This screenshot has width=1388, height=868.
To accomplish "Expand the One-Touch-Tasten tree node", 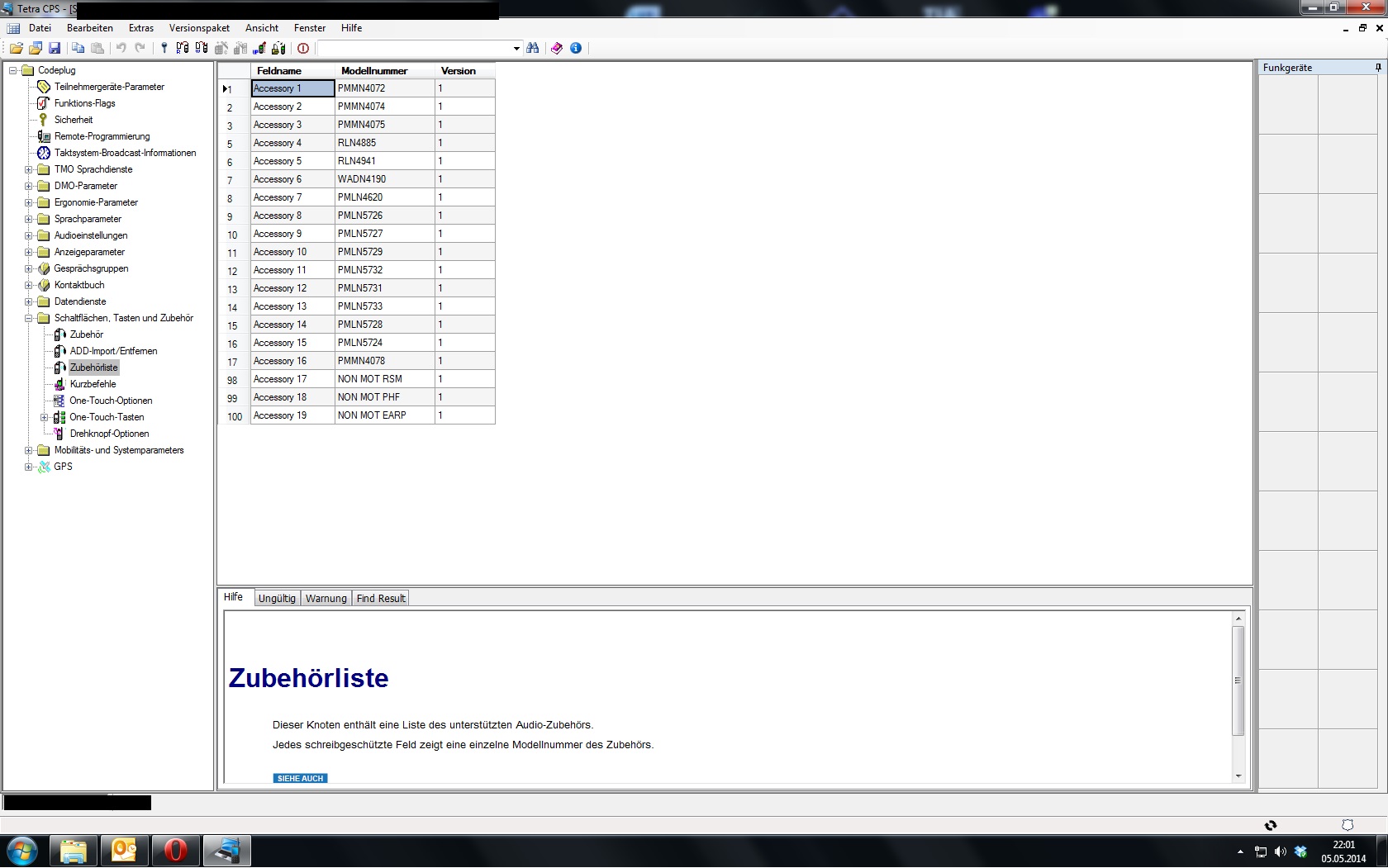I will [45, 417].
